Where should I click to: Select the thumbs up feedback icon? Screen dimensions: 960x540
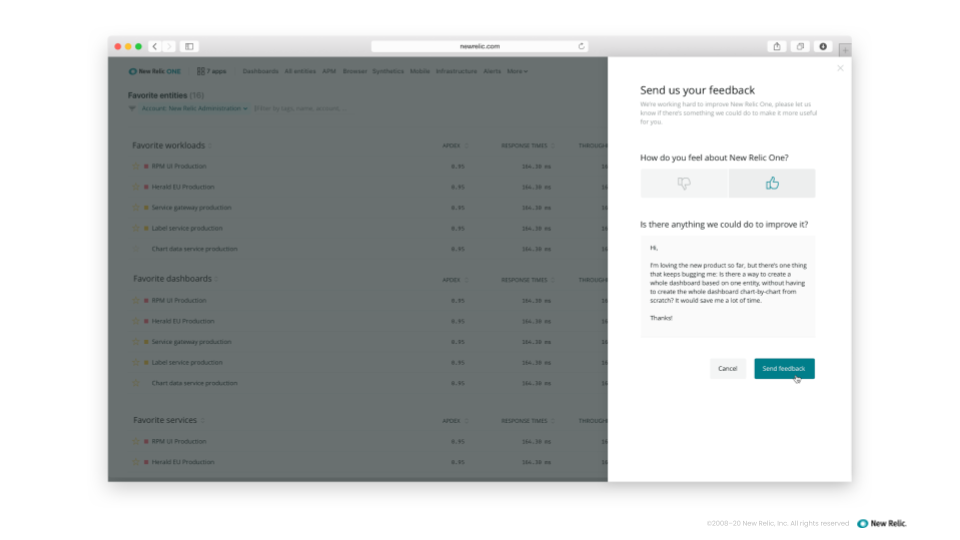[772, 183]
